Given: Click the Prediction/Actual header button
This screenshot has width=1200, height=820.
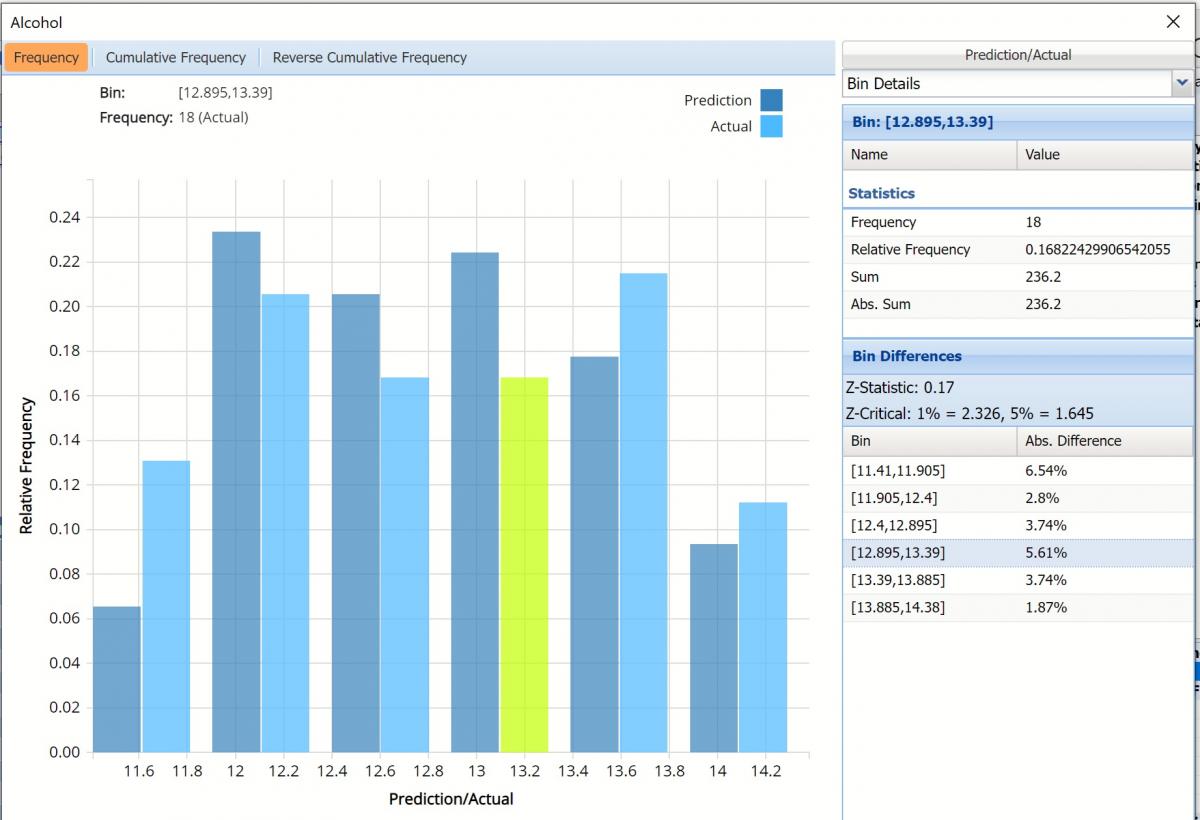Looking at the screenshot, I should coord(1017,55).
